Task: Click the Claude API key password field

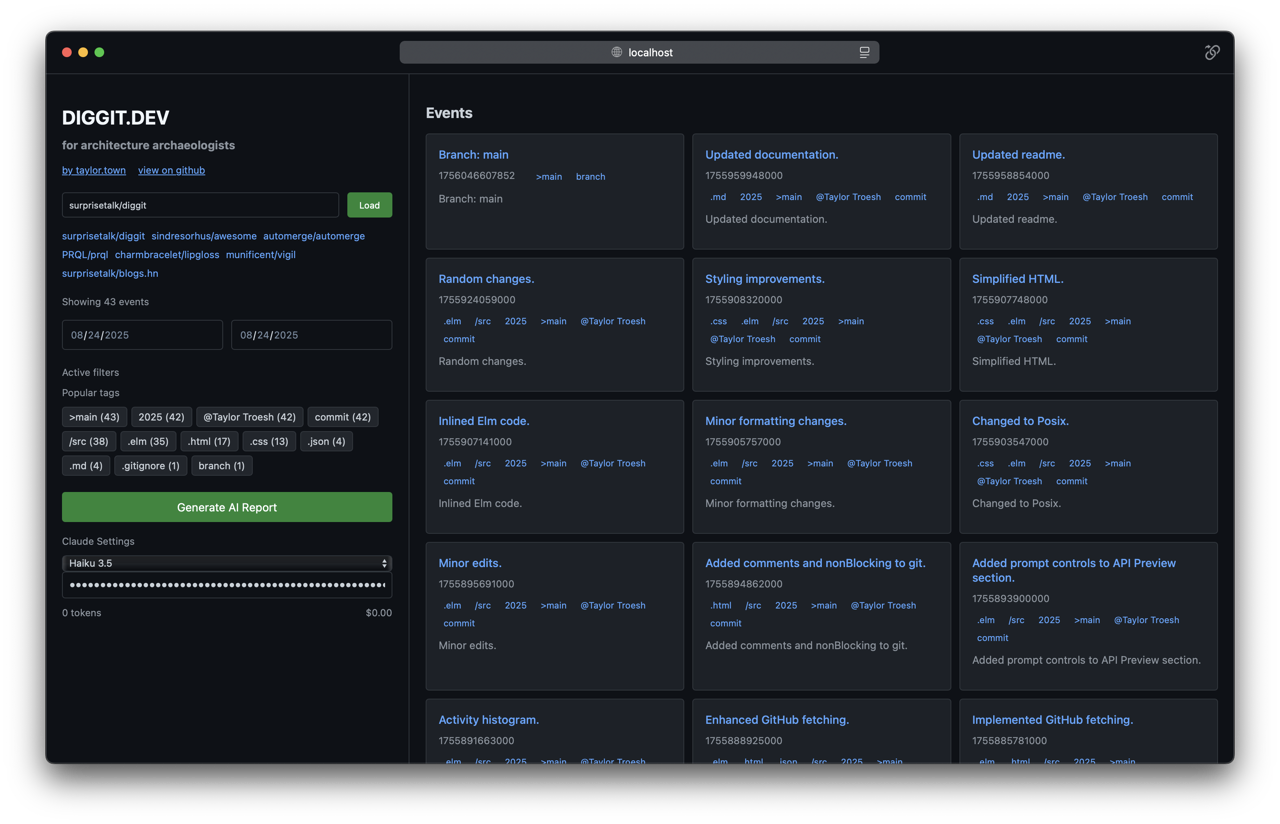Action: [x=227, y=585]
